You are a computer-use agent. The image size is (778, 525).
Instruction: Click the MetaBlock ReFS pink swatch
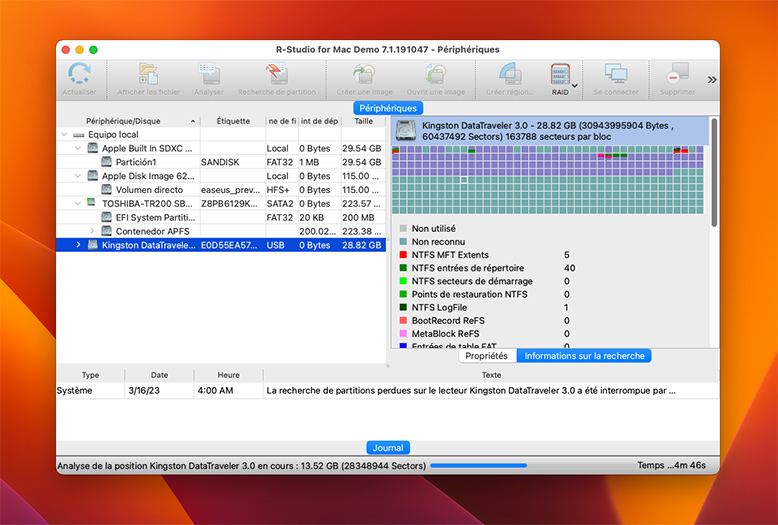click(403, 333)
